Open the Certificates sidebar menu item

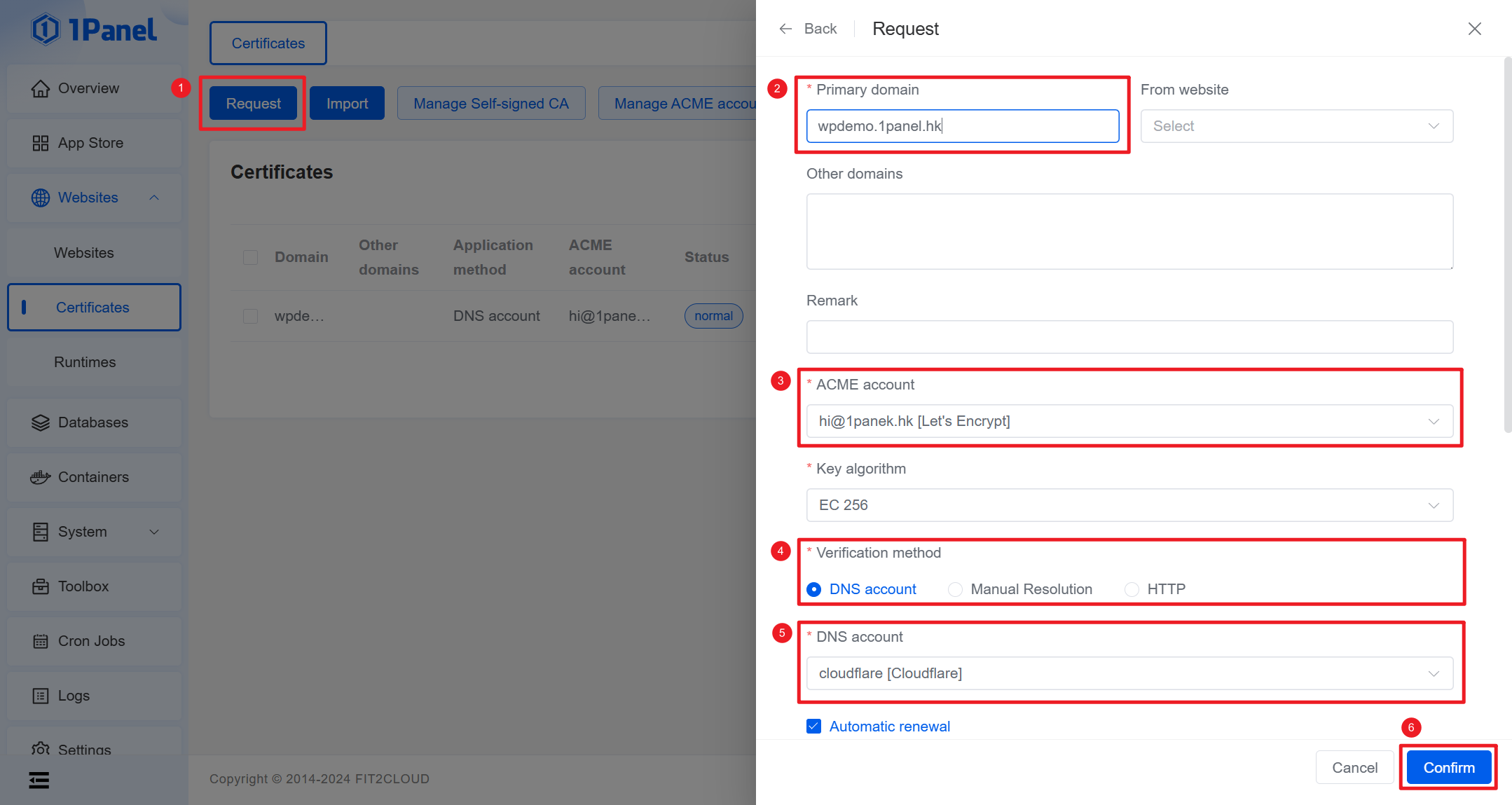[93, 308]
